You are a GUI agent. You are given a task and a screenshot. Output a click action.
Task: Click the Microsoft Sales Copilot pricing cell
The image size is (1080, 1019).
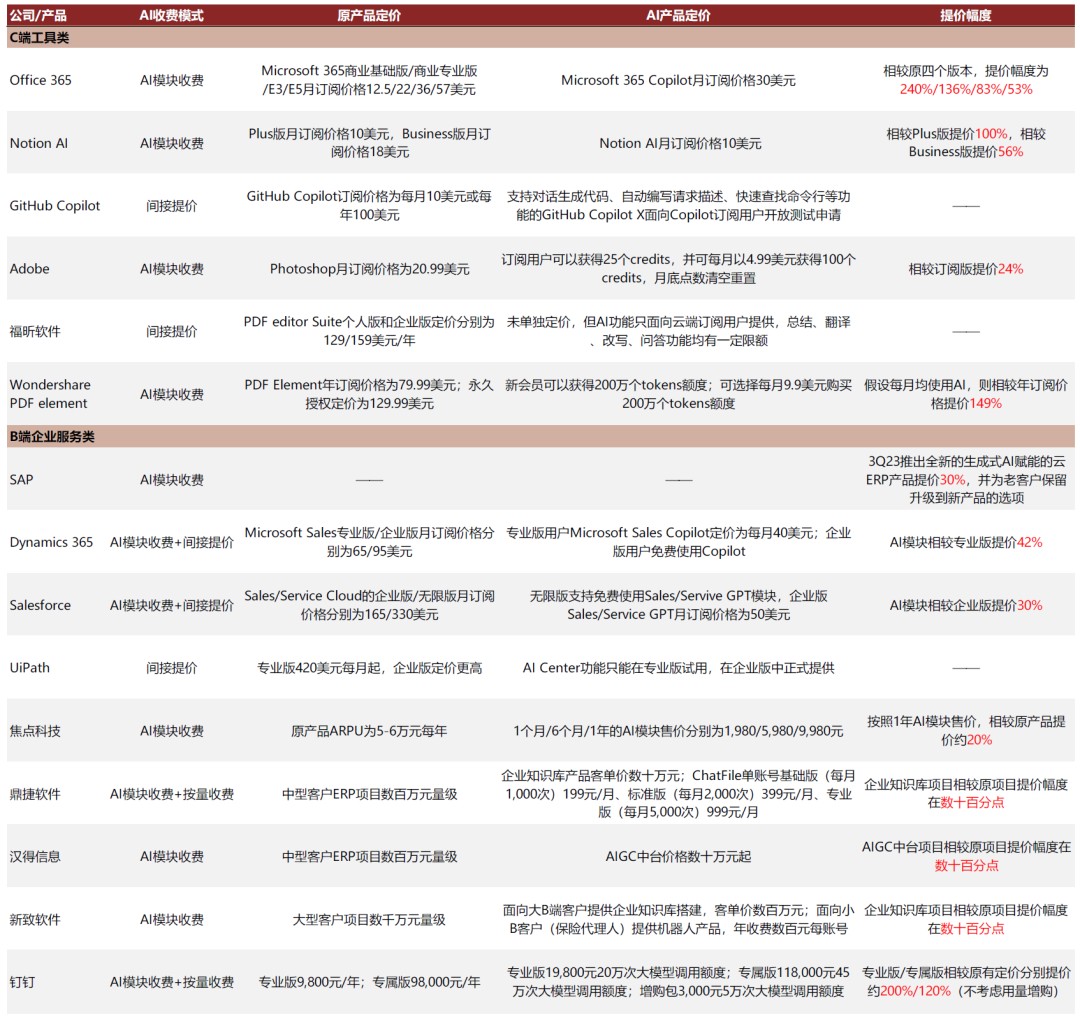click(x=678, y=542)
